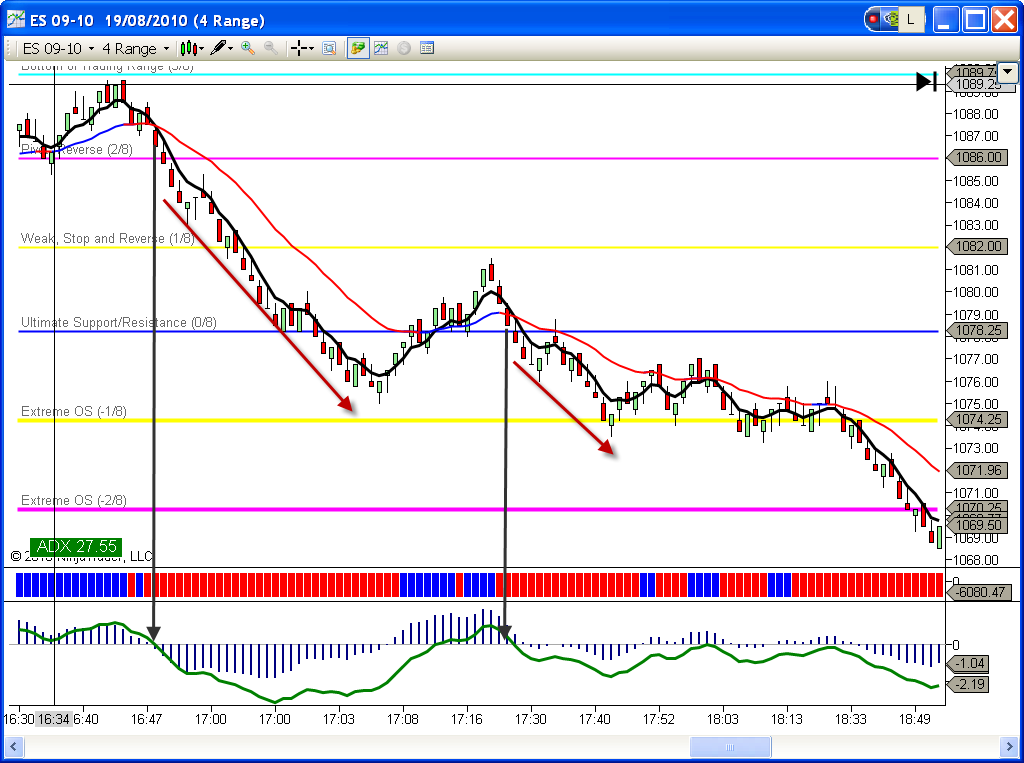Click the zoom frame magnifier window icon
The width and height of the screenshot is (1024, 763).
[x=329, y=48]
